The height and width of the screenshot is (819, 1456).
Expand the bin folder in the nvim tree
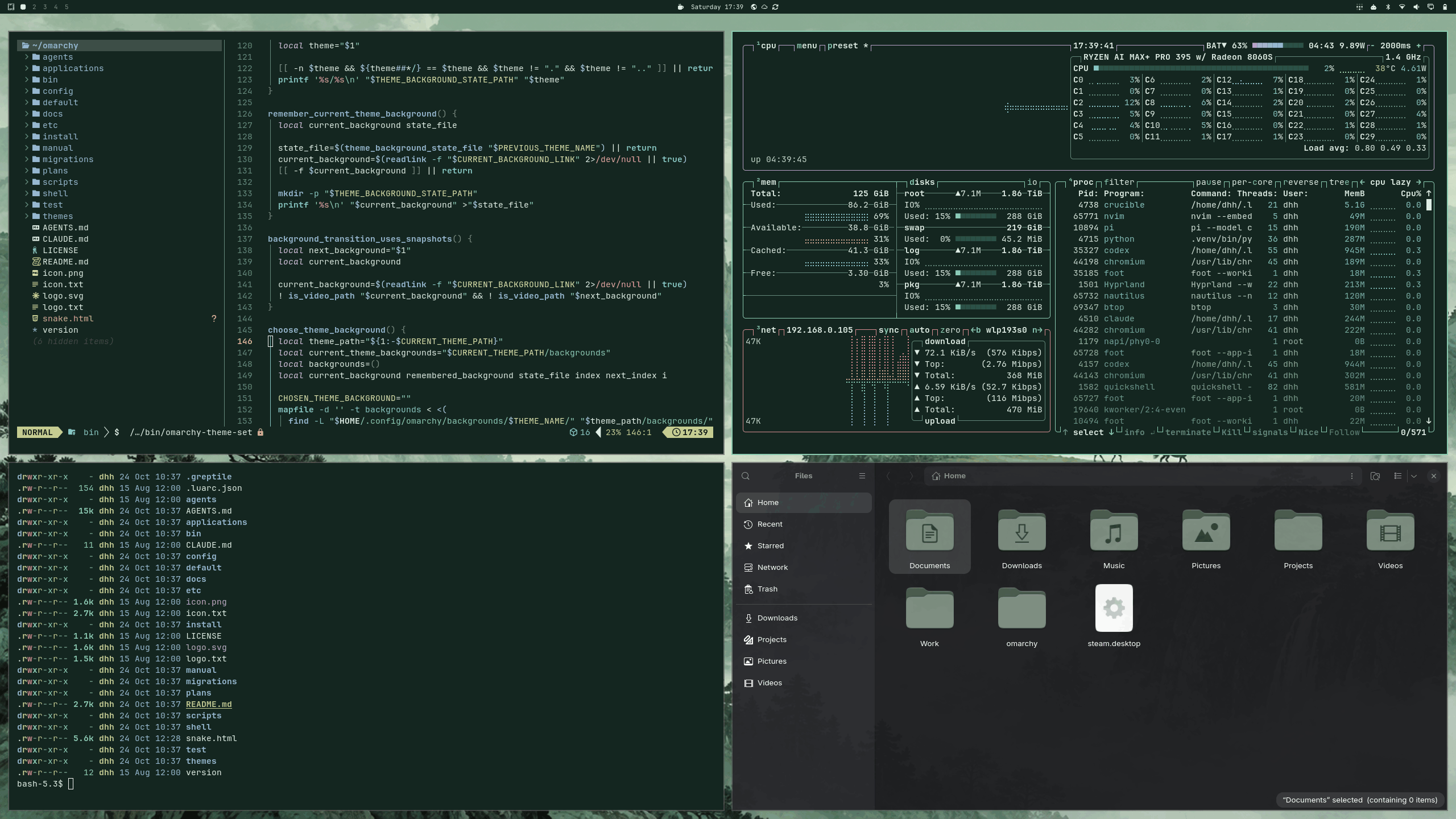click(x=41, y=80)
